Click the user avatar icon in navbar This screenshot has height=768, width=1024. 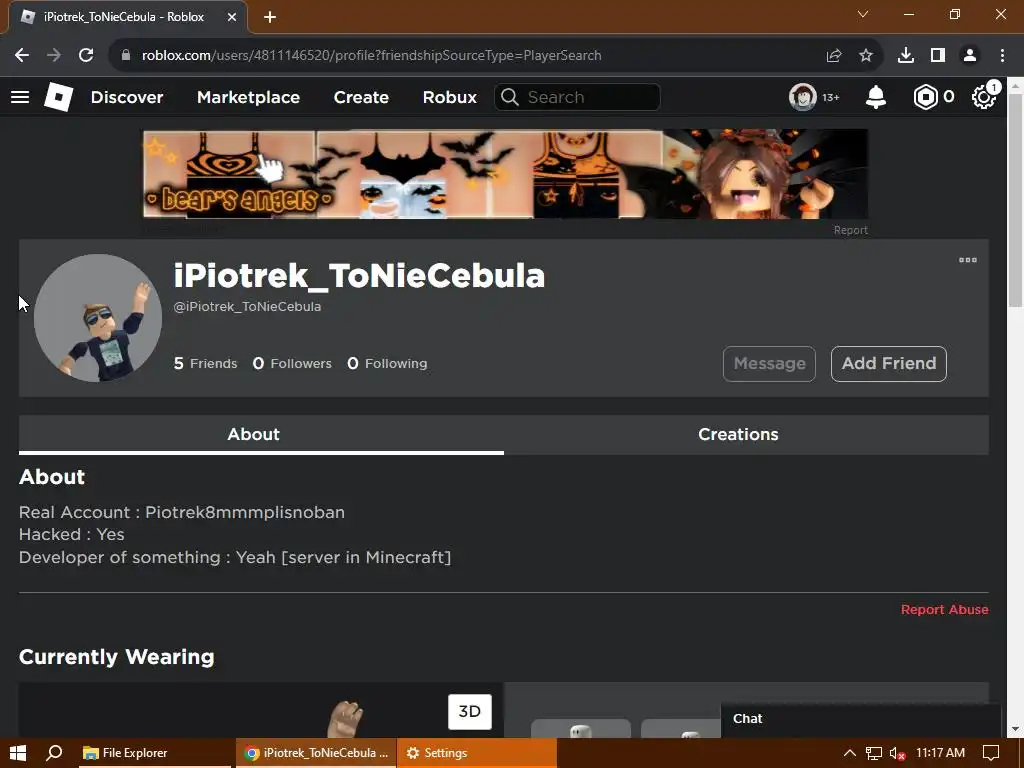coord(803,97)
